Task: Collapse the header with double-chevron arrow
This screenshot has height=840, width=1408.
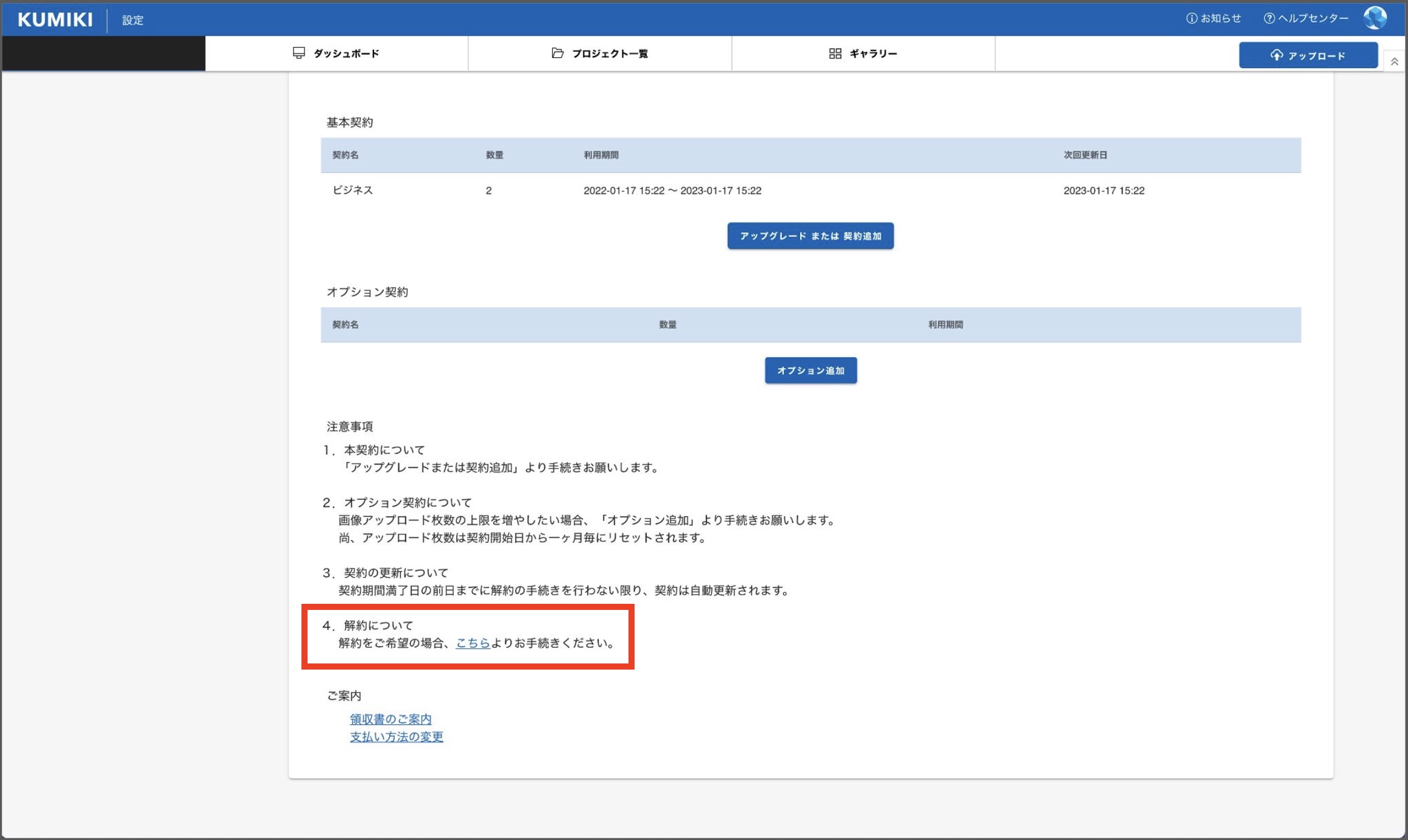Action: pos(1394,61)
